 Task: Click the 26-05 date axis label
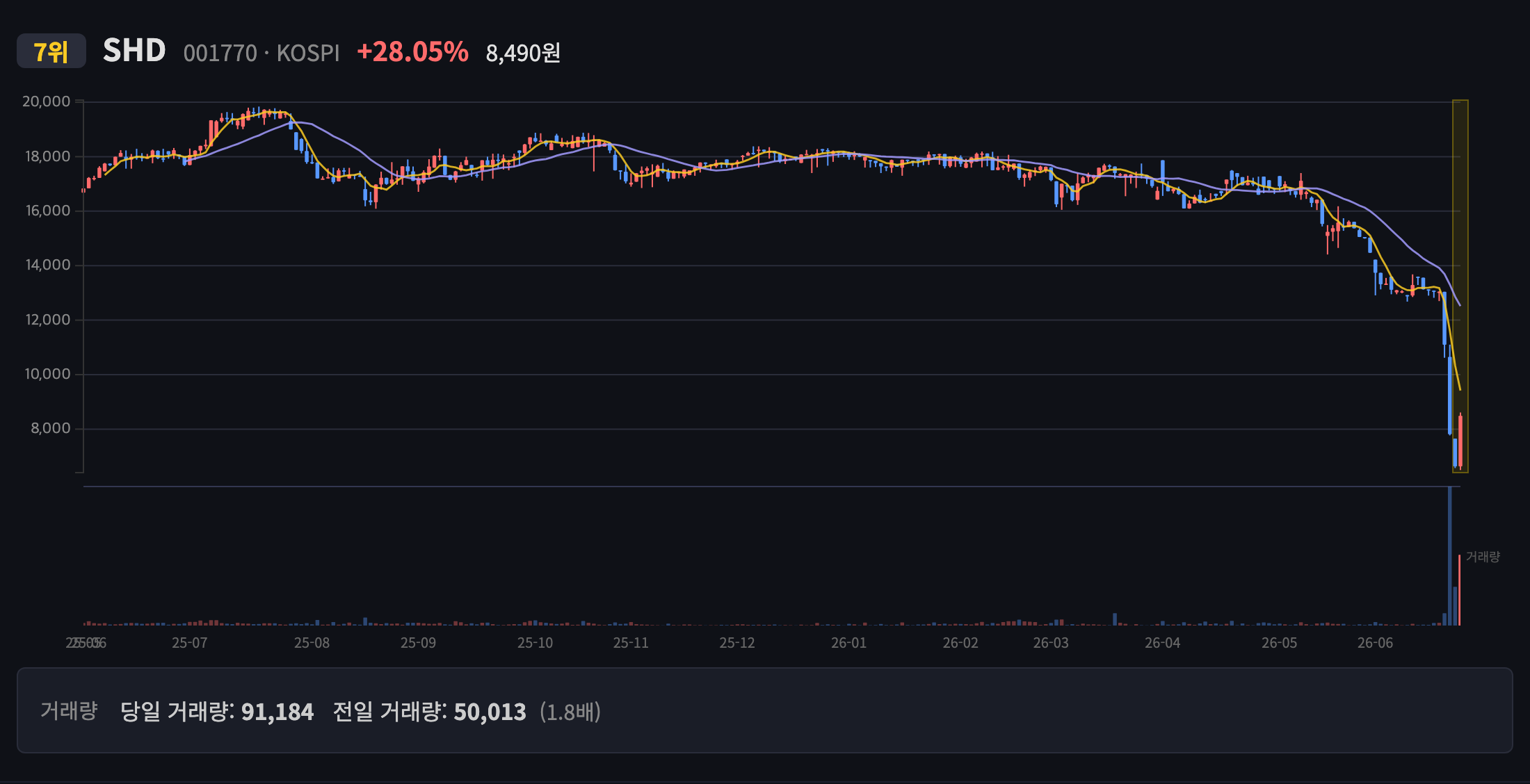click(x=1280, y=643)
